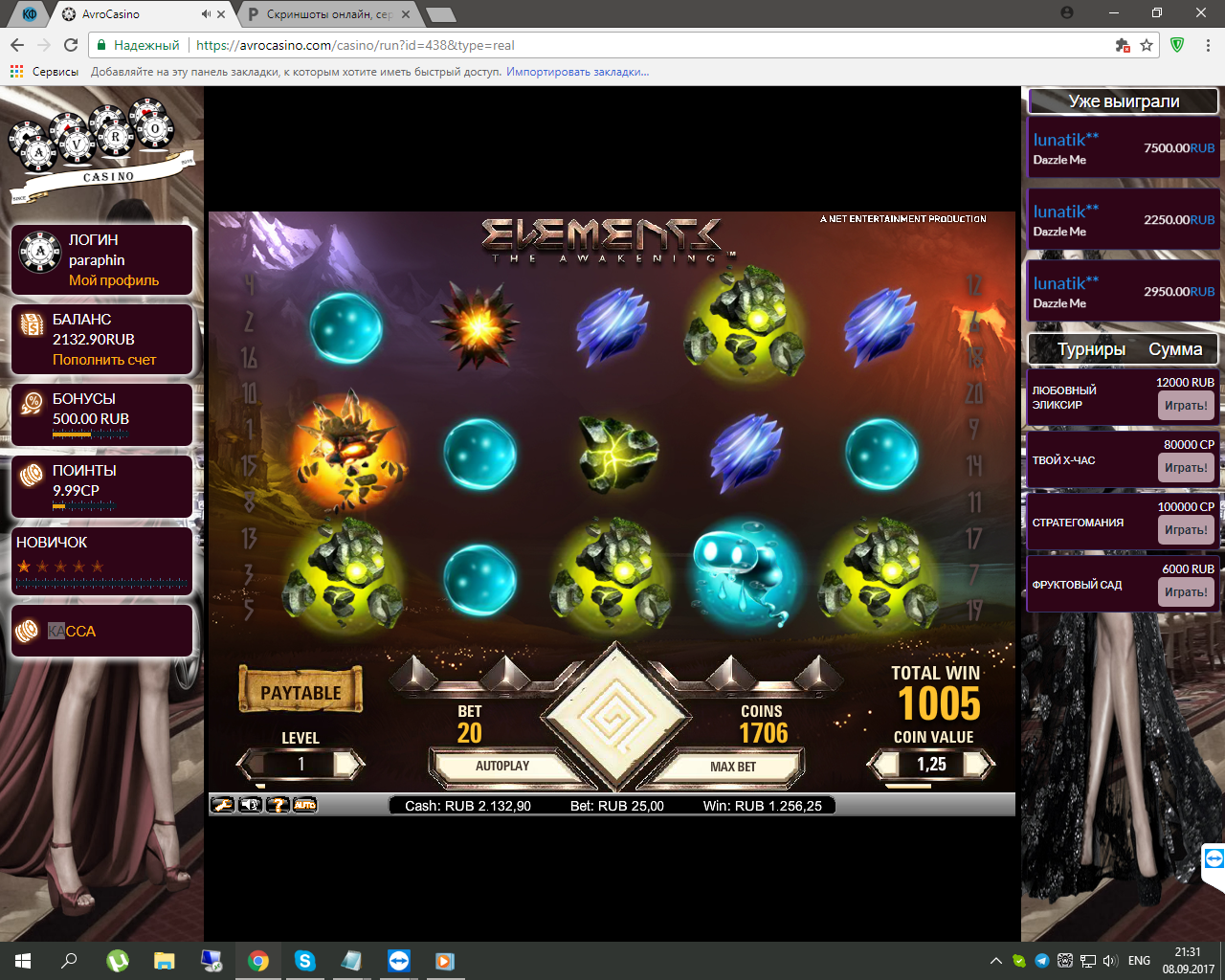Screen dimensions: 1225x980
Task: Select the Турниры header
Action: click(x=1091, y=349)
